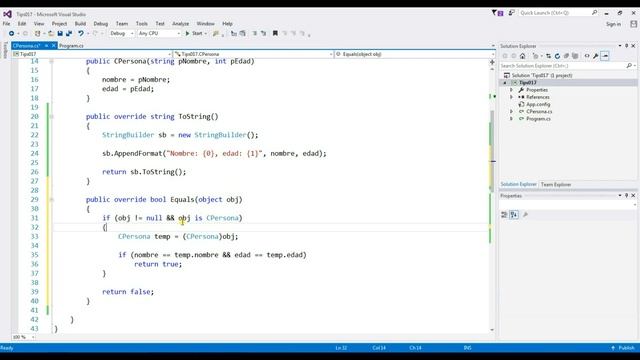Viewport: 640px width, 360px height.
Task: Click the green Start debugging button
Action: 194,33
